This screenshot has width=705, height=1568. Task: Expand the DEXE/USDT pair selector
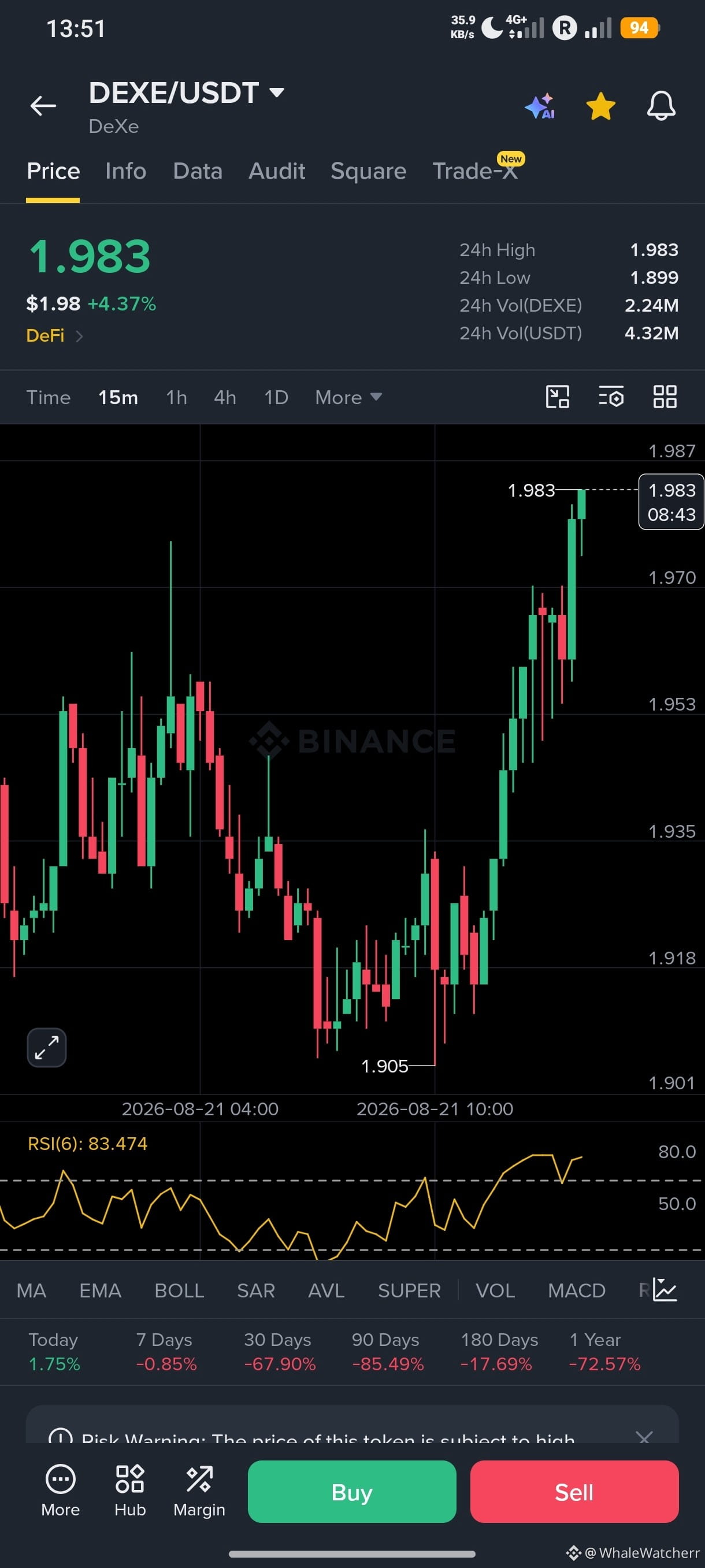point(186,93)
